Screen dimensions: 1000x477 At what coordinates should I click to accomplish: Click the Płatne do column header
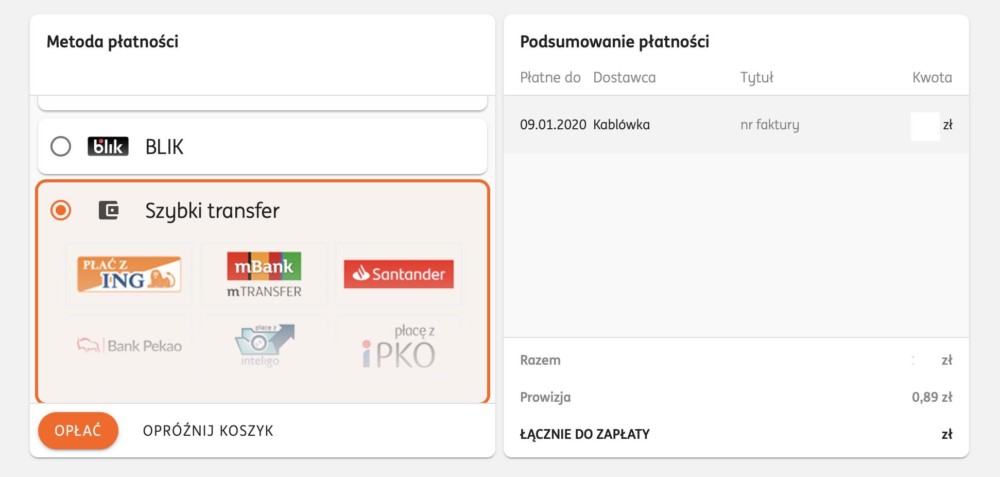coord(550,78)
